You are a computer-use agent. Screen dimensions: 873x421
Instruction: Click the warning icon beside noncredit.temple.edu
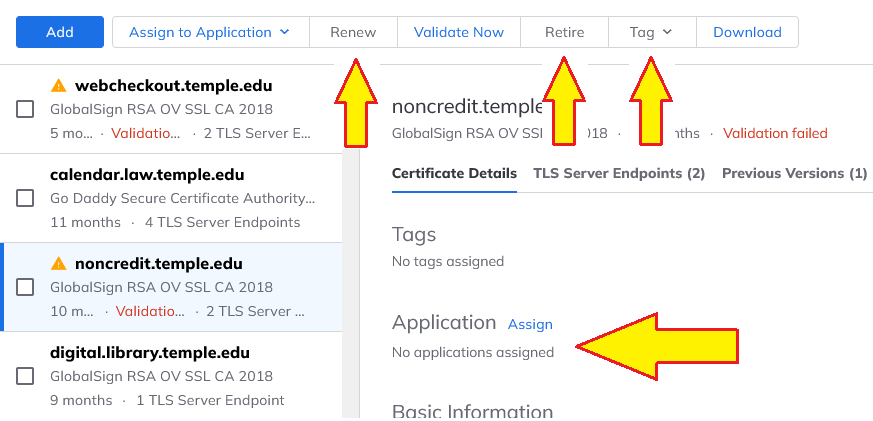pos(58,264)
